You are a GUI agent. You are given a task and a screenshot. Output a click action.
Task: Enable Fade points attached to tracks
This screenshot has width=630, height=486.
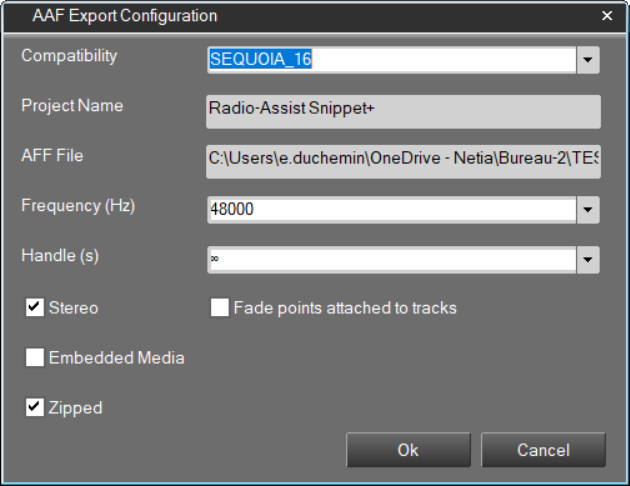tap(219, 308)
